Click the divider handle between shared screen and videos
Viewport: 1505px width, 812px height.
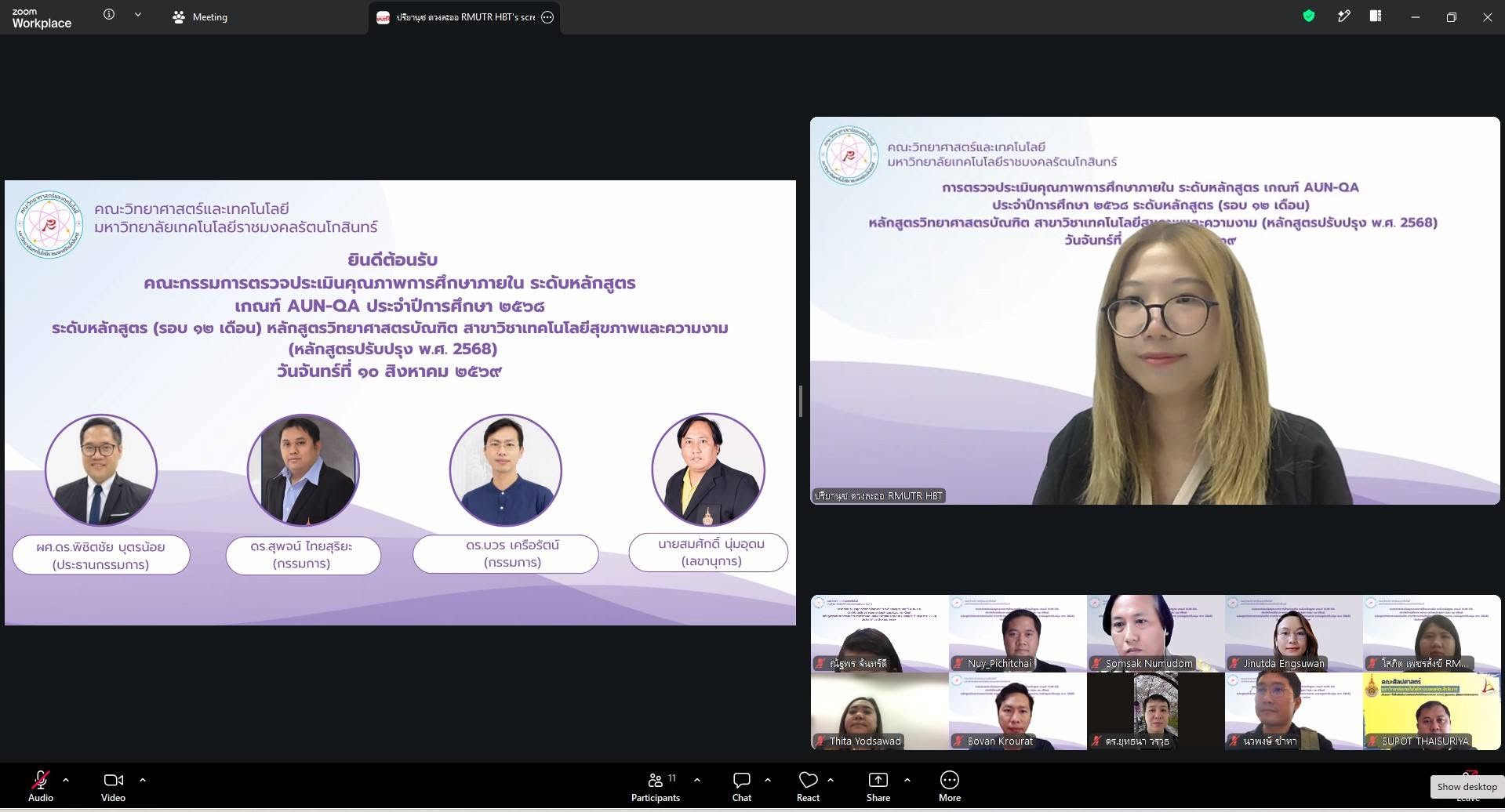[800, 401]
